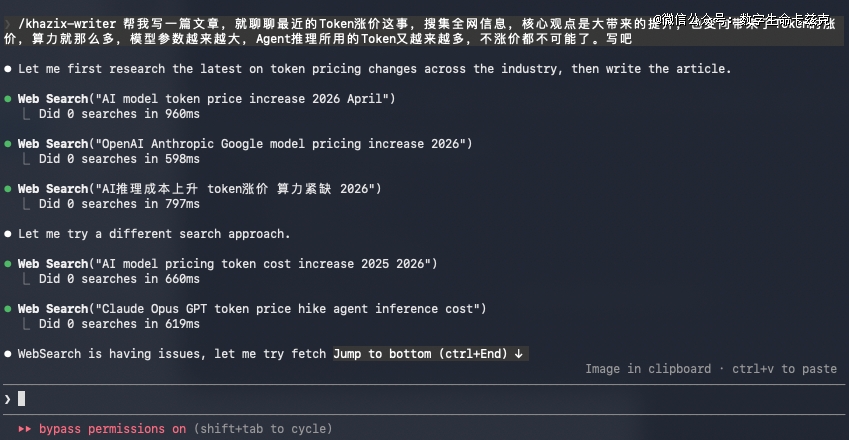This screenshot has height=440, width=849.
Task: Select the Web Search "AI model pricing token cost" line
Action: pyautogui.click(x=227, y=264)
